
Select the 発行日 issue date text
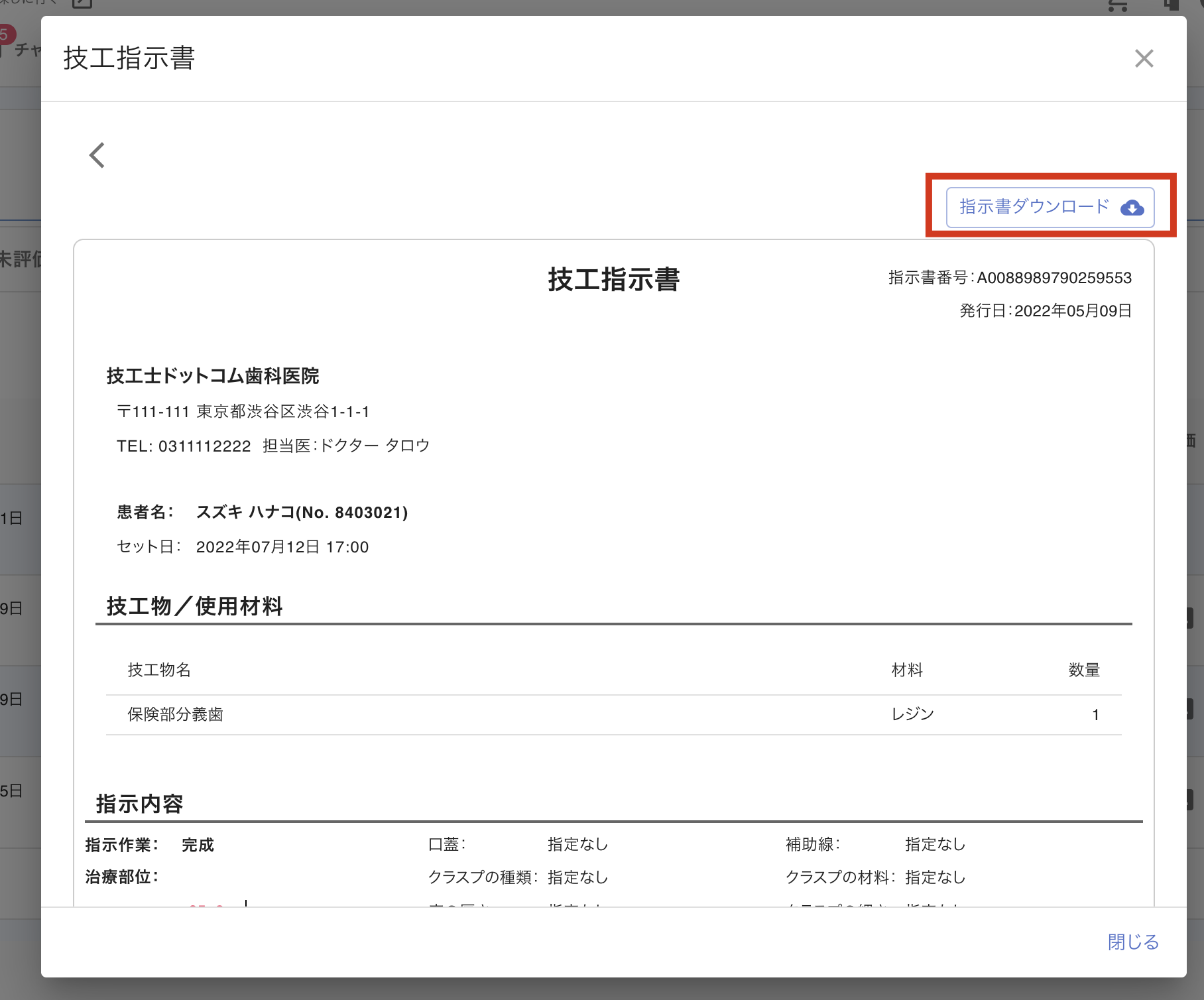(1045, 311)
